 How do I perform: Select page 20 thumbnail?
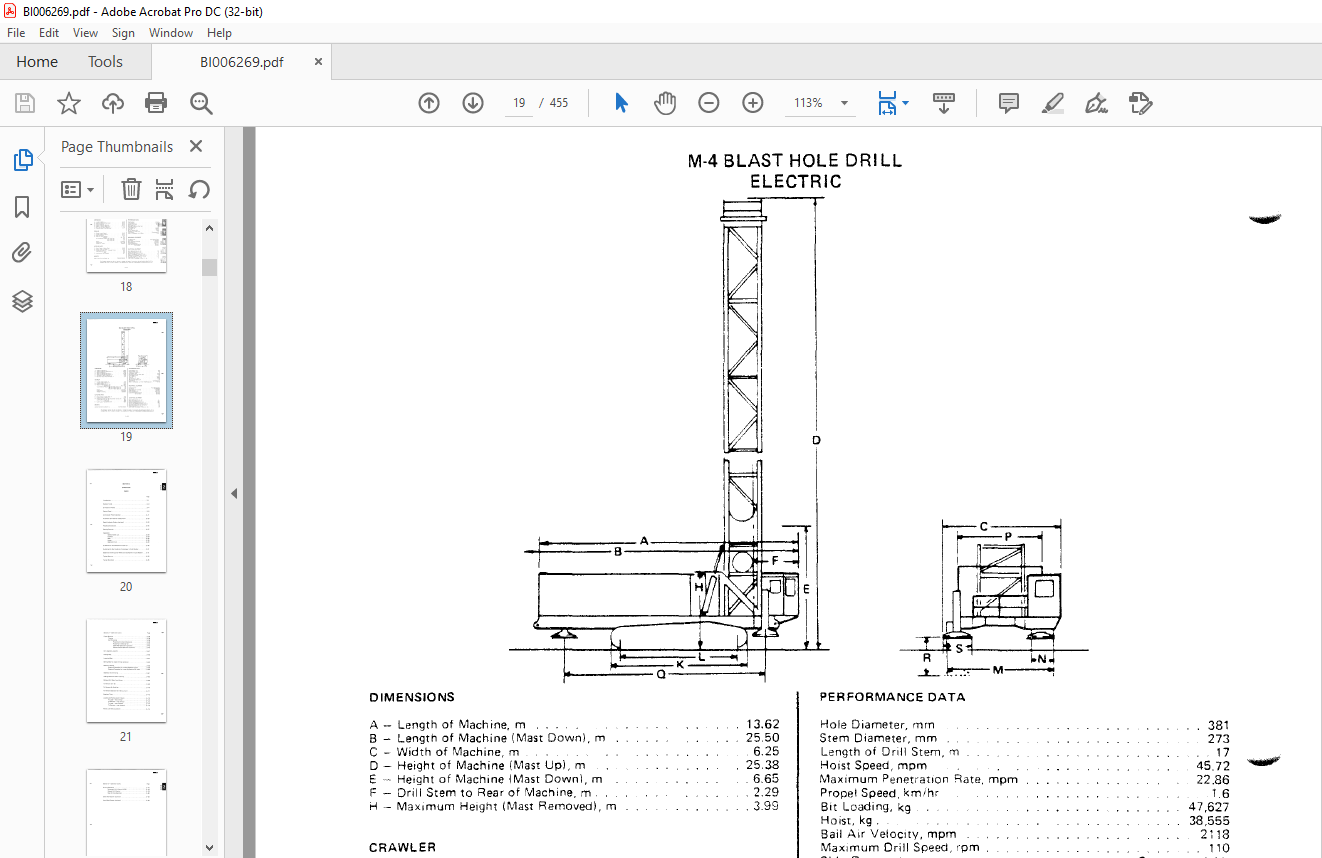126,520
